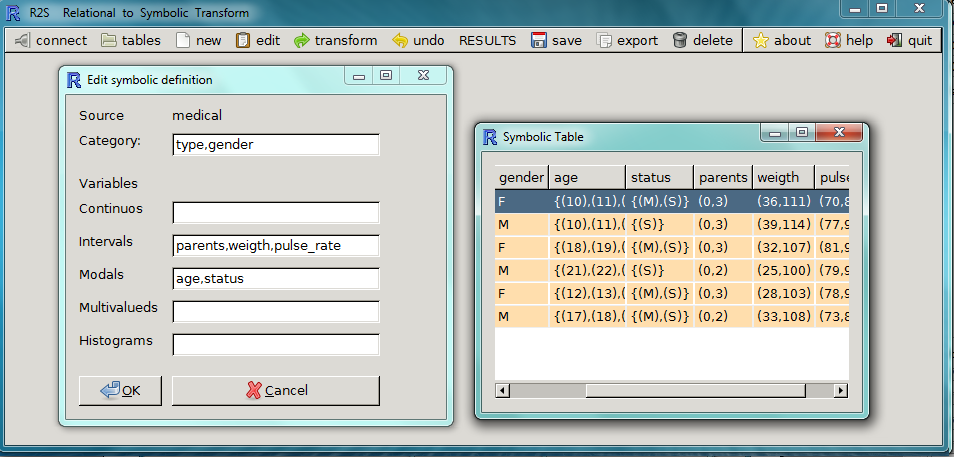This screenshot has height=457, width=954.
Task: Open the tables folder icon
Action: point(109,41)
